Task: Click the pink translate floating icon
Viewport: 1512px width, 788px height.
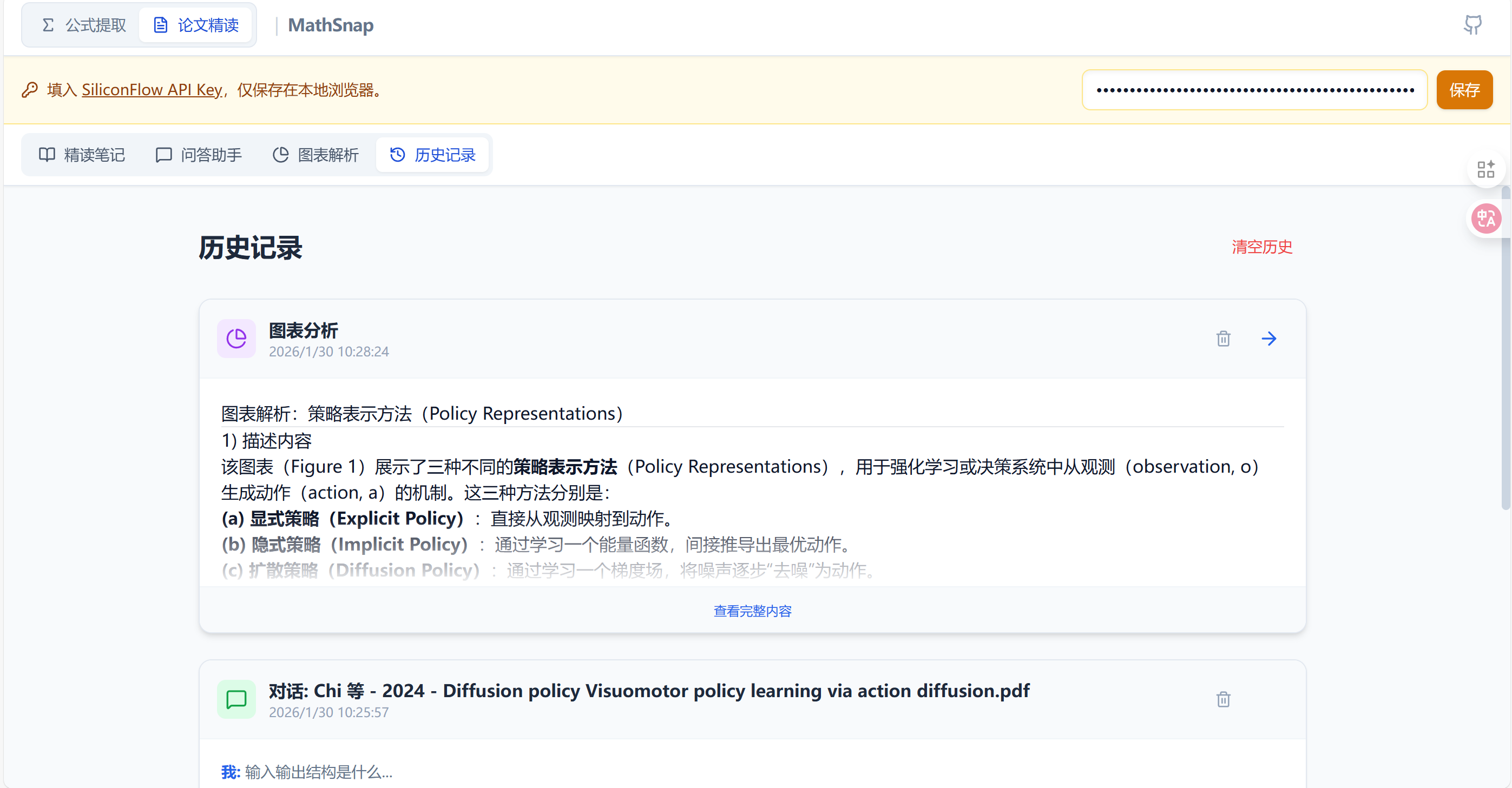Action: pos(1485,219)
